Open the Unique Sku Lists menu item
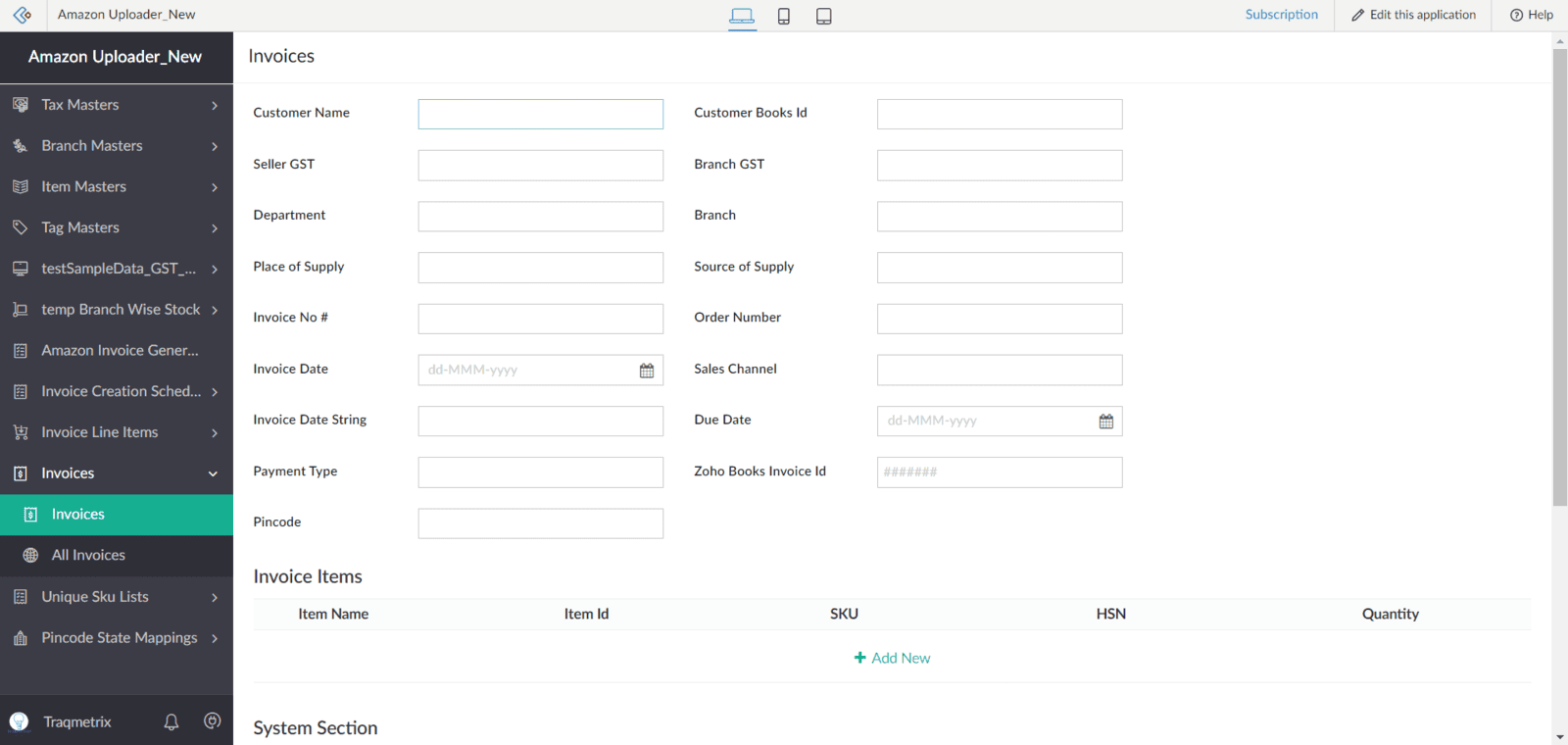 coord(117,596)
